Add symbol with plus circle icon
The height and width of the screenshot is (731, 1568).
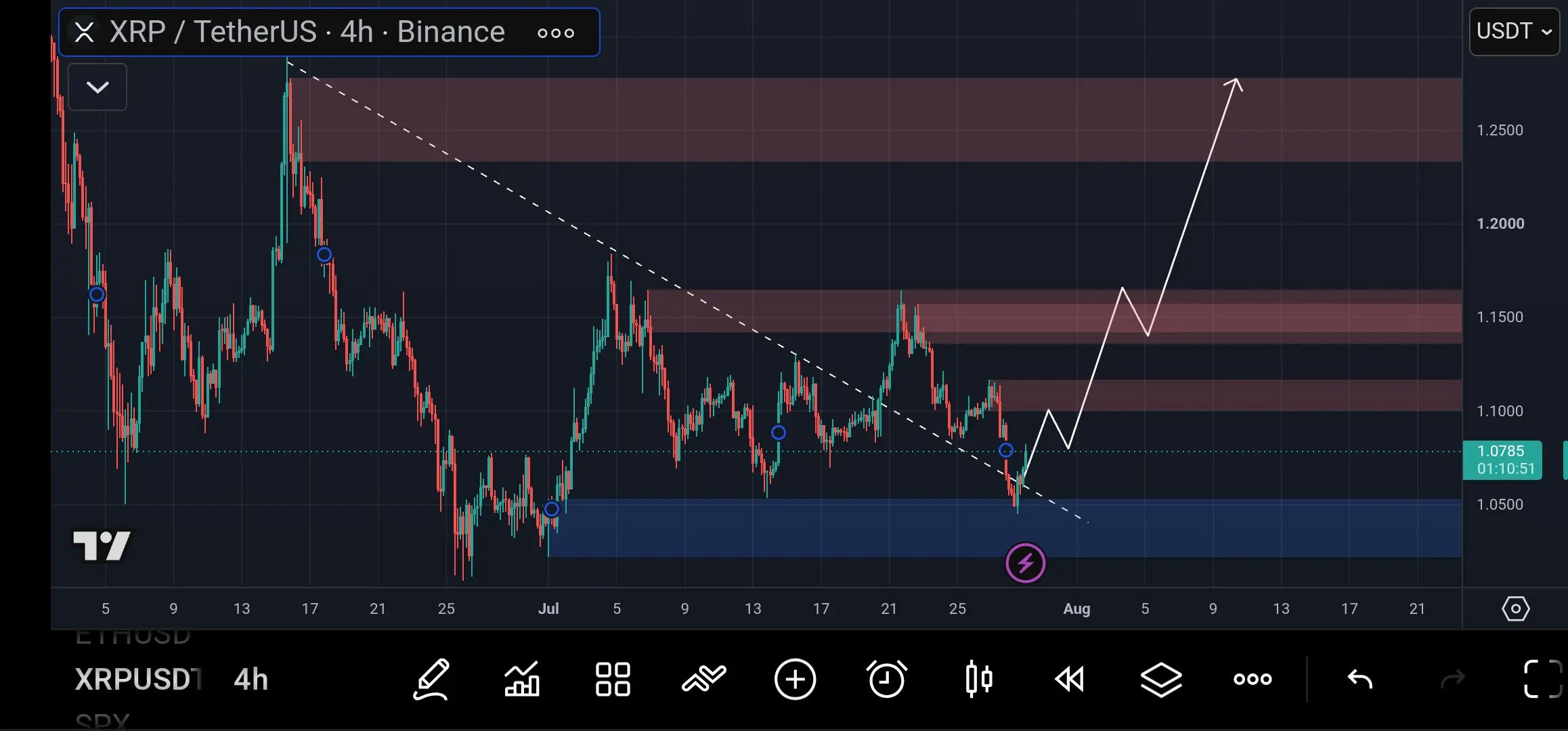796,679
